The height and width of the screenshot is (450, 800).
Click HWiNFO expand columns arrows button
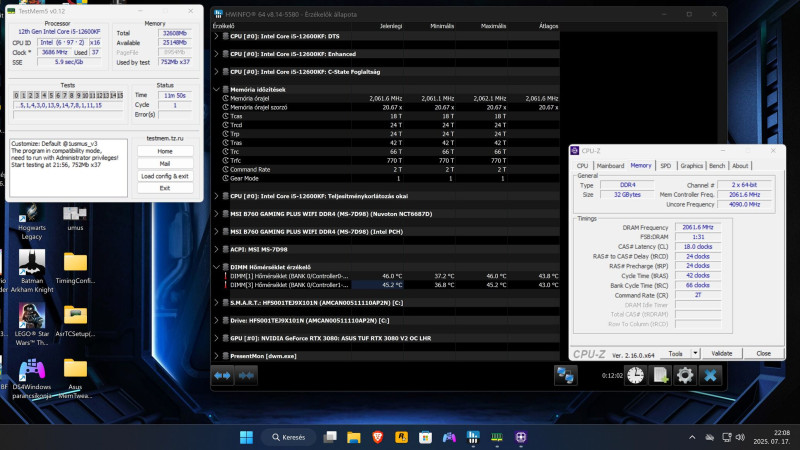click(x=222, y=376)
